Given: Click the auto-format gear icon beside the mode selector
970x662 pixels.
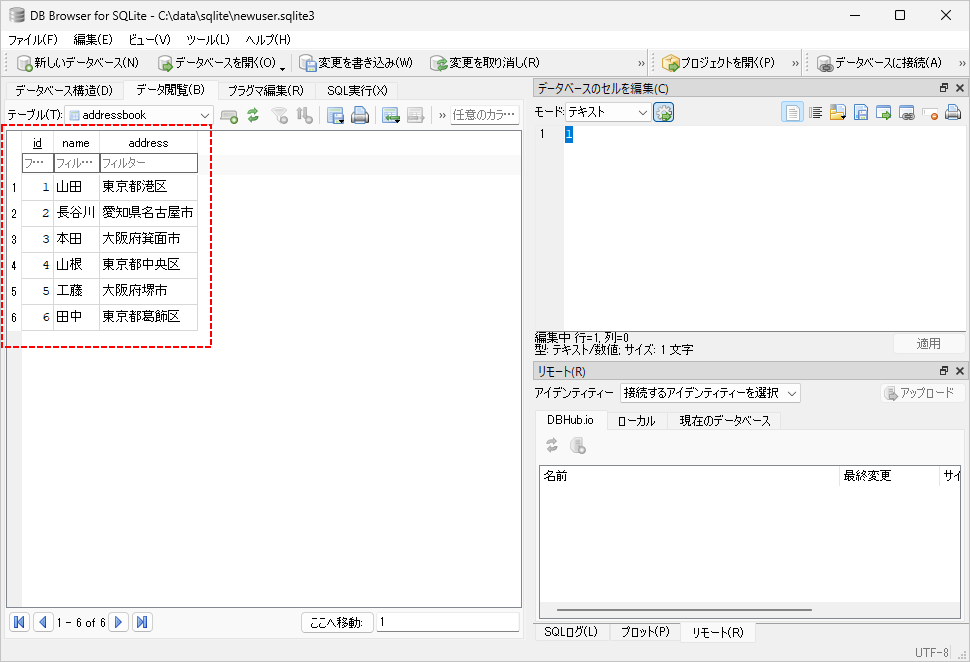Looking at the screenshot, I should pos(664,113).
